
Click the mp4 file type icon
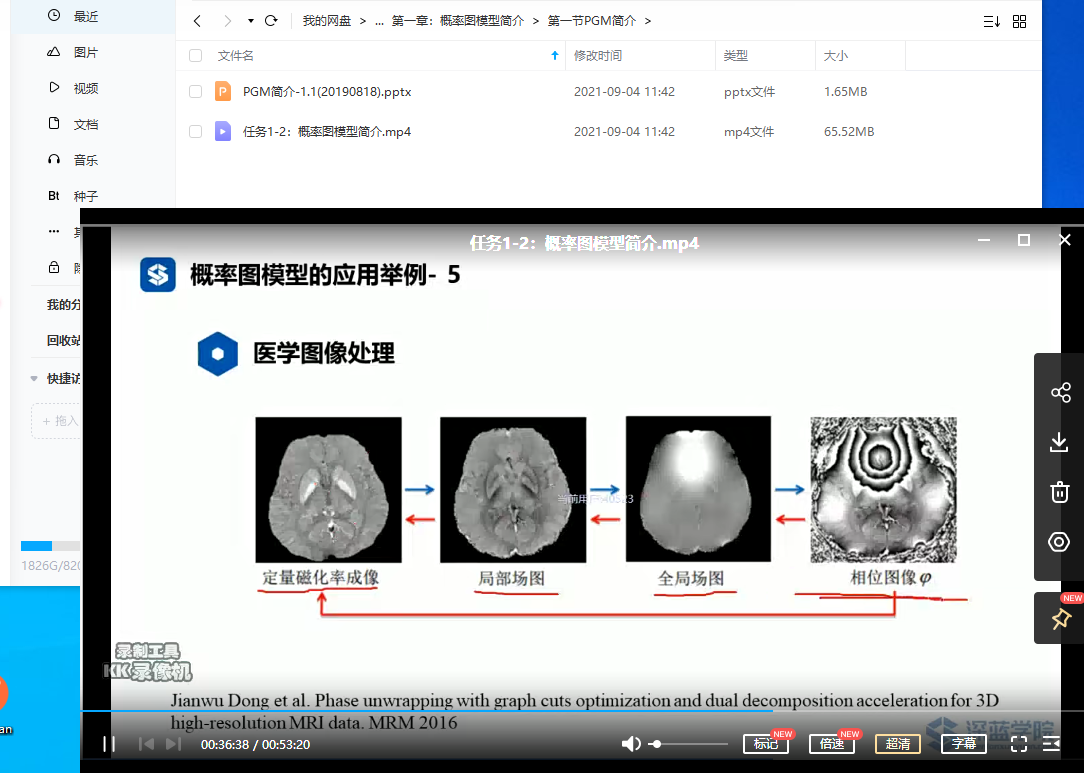(x=223, y=131)
